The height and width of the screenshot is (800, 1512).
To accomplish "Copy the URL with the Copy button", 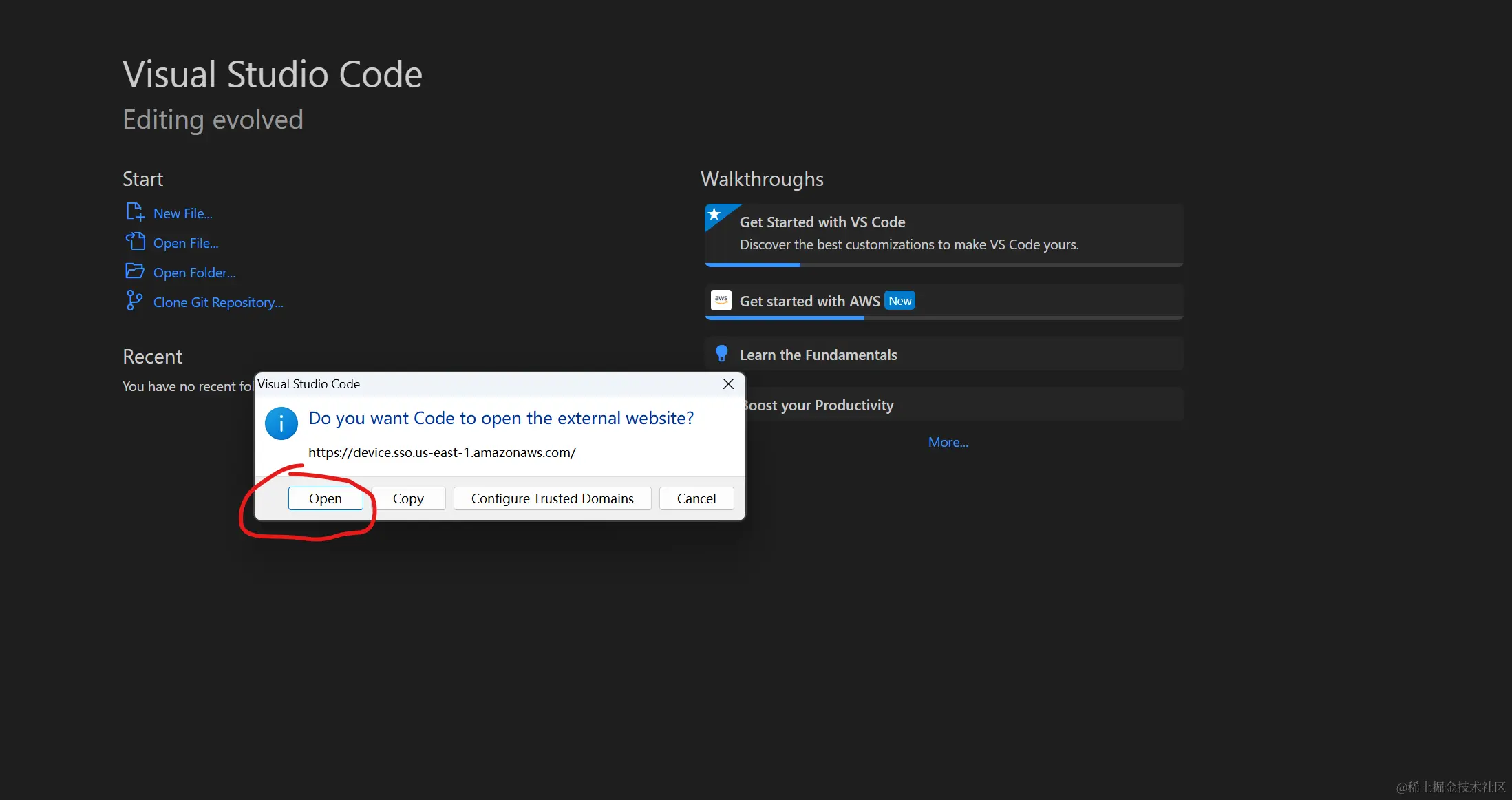I will pyautogui.click(x=408, y=498).
